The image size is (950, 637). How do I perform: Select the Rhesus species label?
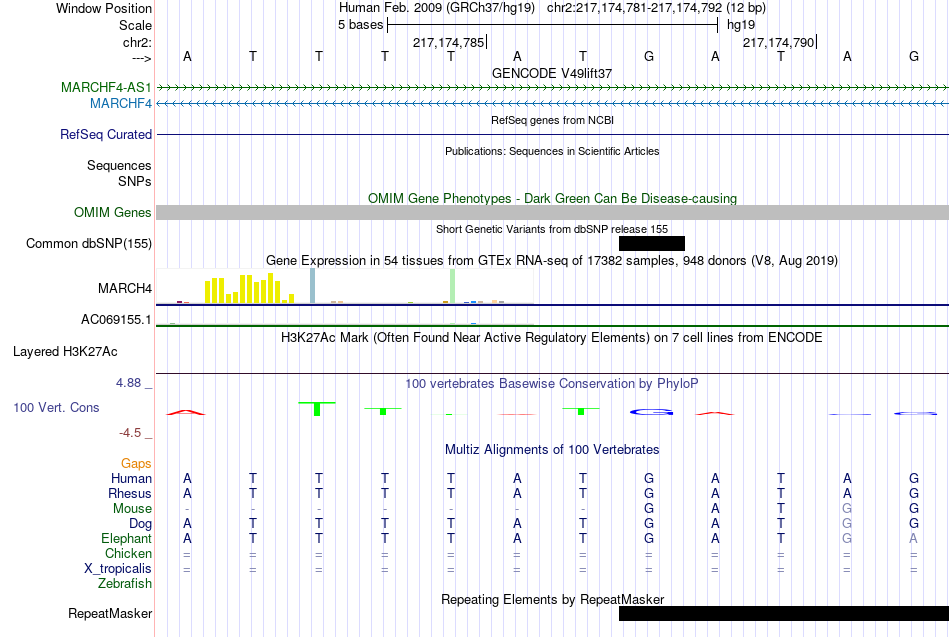click(x=130, y=493)
